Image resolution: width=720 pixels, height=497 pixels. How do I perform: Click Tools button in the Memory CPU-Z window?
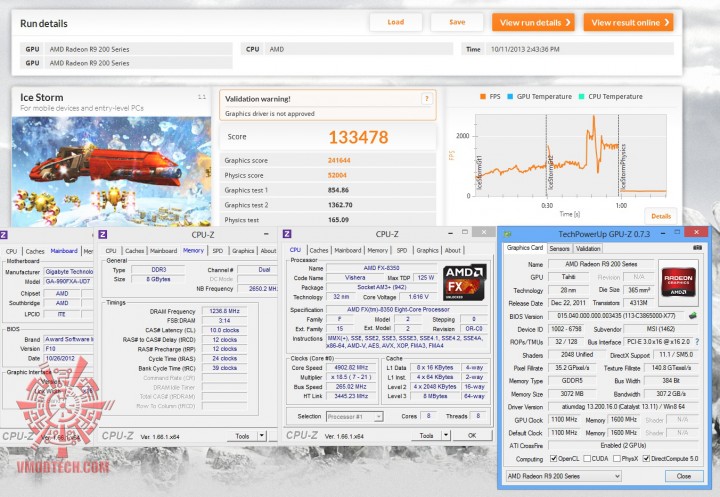tap(242, 436)
